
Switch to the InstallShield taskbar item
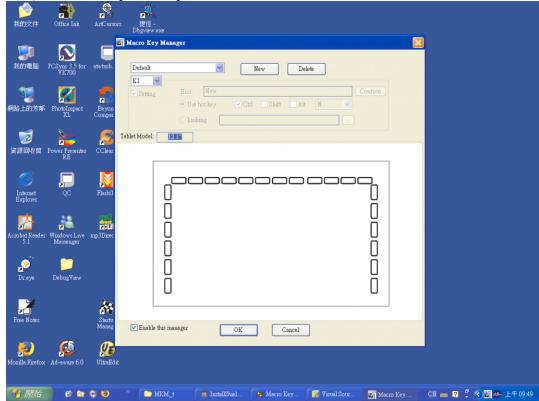tap(220, 394)
